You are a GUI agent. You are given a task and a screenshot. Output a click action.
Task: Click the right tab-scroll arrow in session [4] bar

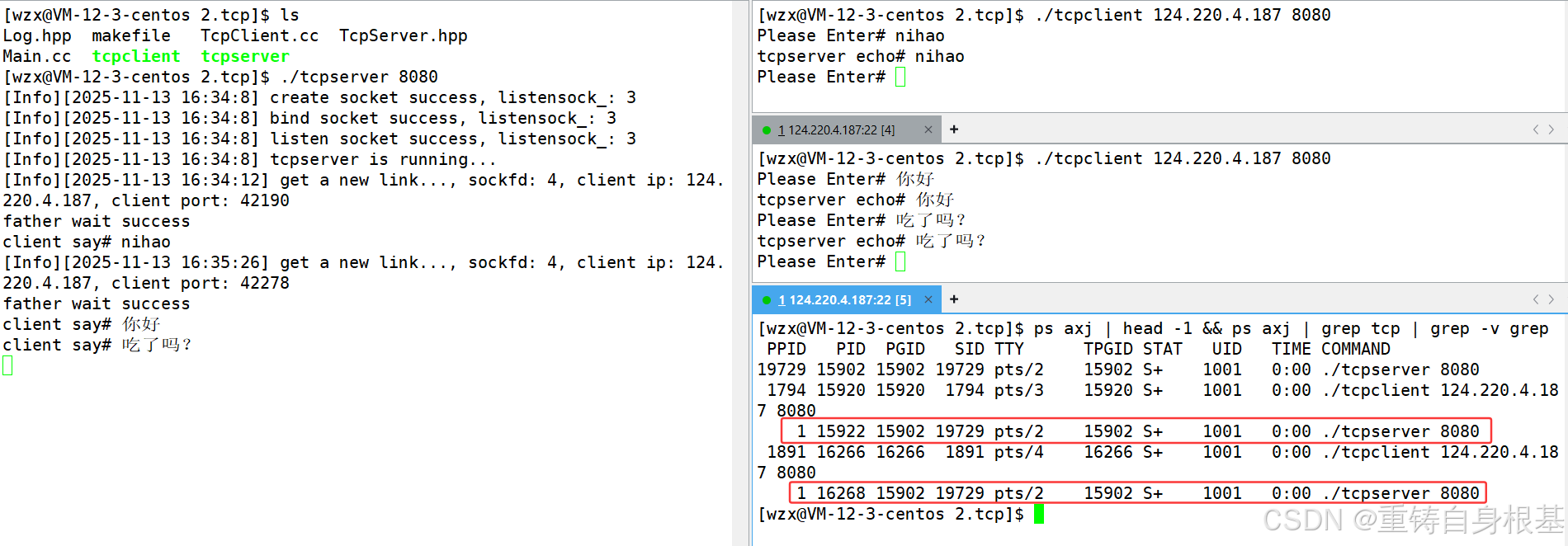(x=1551, y=129)
